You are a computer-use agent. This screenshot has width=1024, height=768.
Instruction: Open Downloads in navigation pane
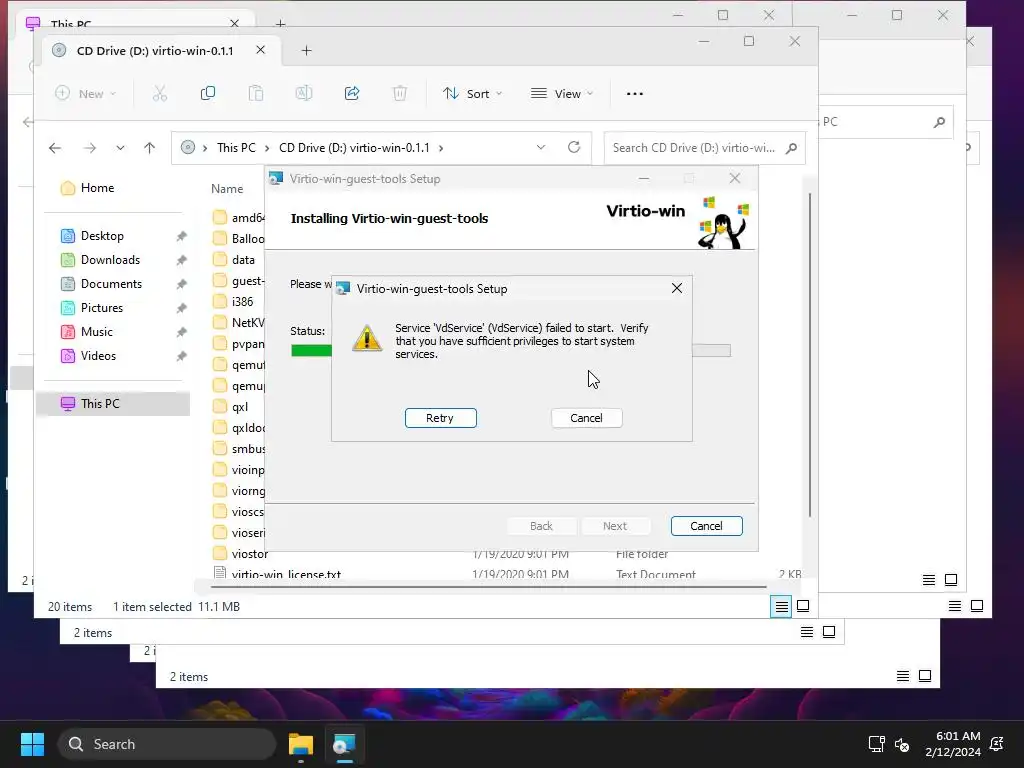[x=110, y=260]
